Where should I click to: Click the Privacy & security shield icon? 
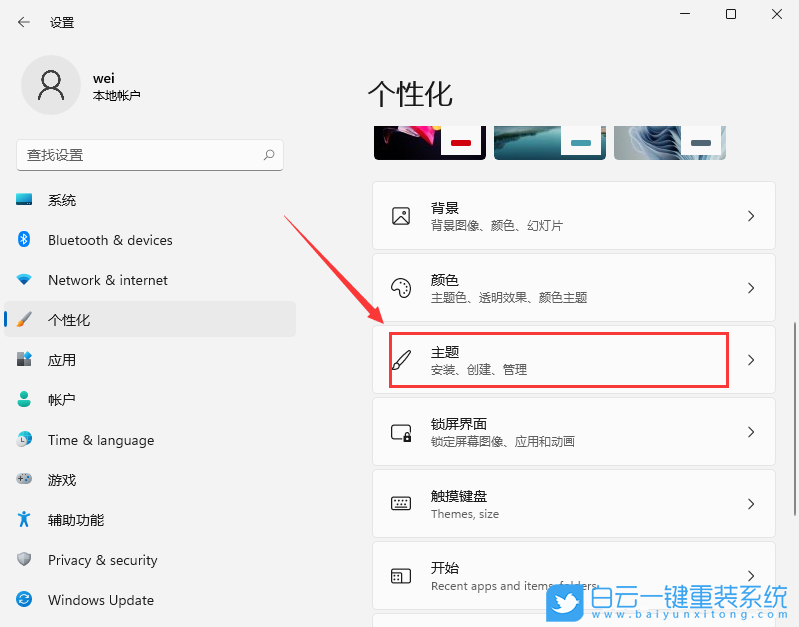click(24, 559)
